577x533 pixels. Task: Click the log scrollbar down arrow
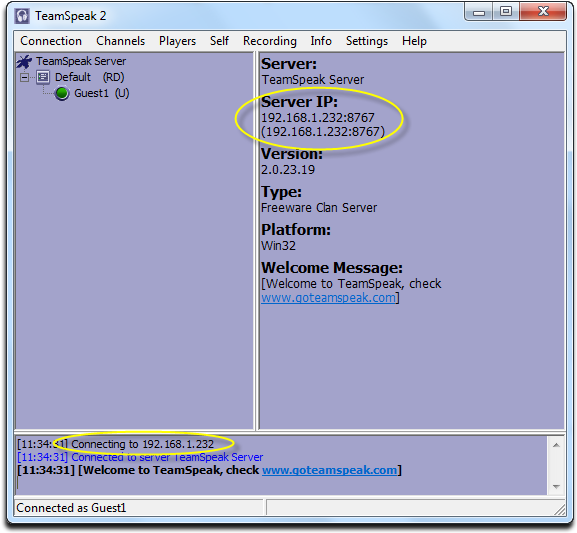pos(556,487)
